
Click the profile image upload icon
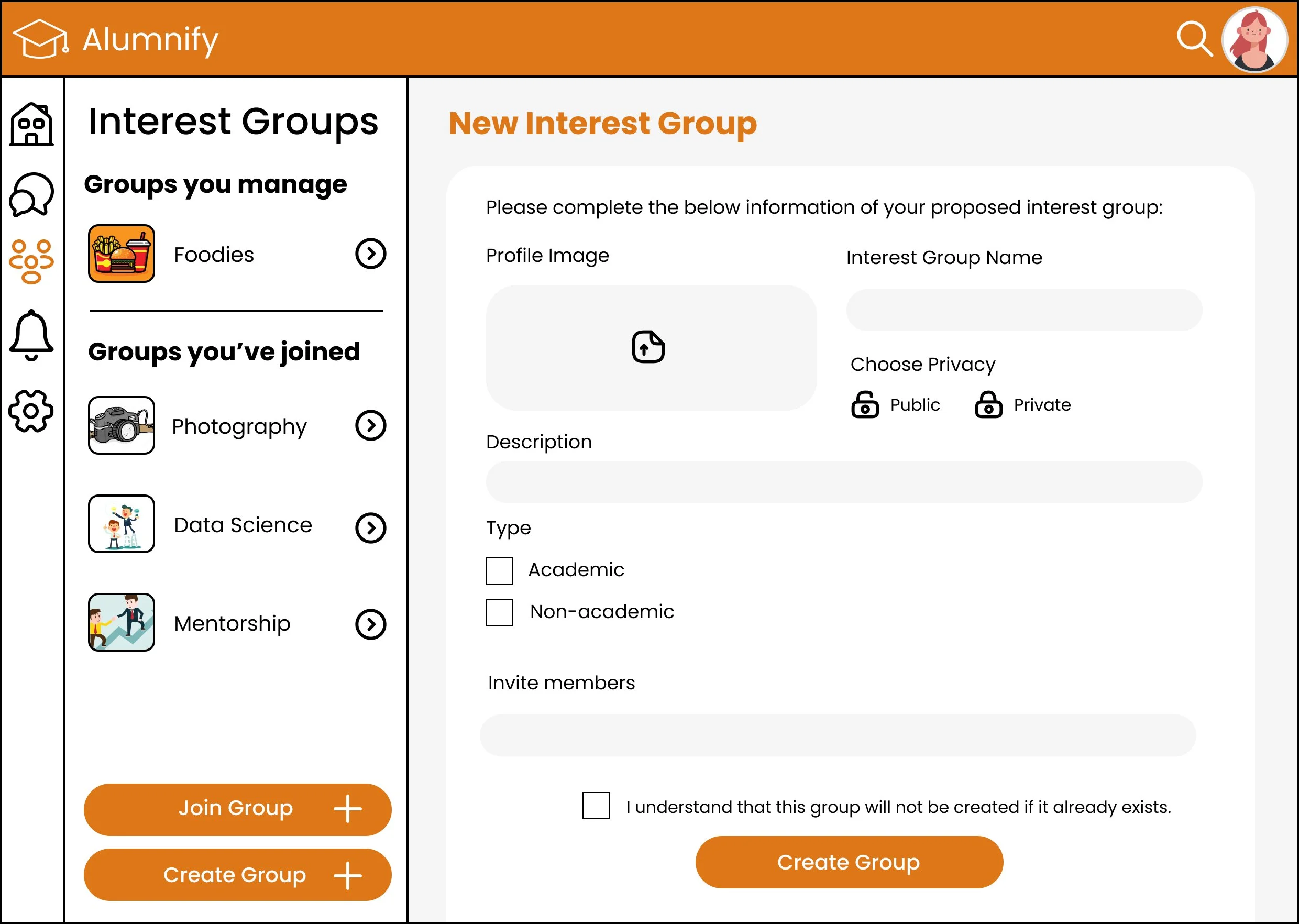click(x=648, y=347)
